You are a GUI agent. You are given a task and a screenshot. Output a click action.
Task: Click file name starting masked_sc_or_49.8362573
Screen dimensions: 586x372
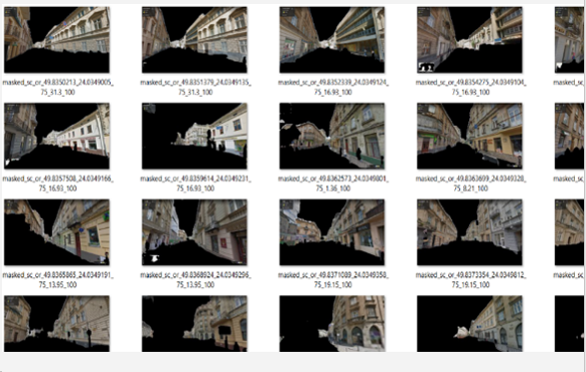point(333,184)
